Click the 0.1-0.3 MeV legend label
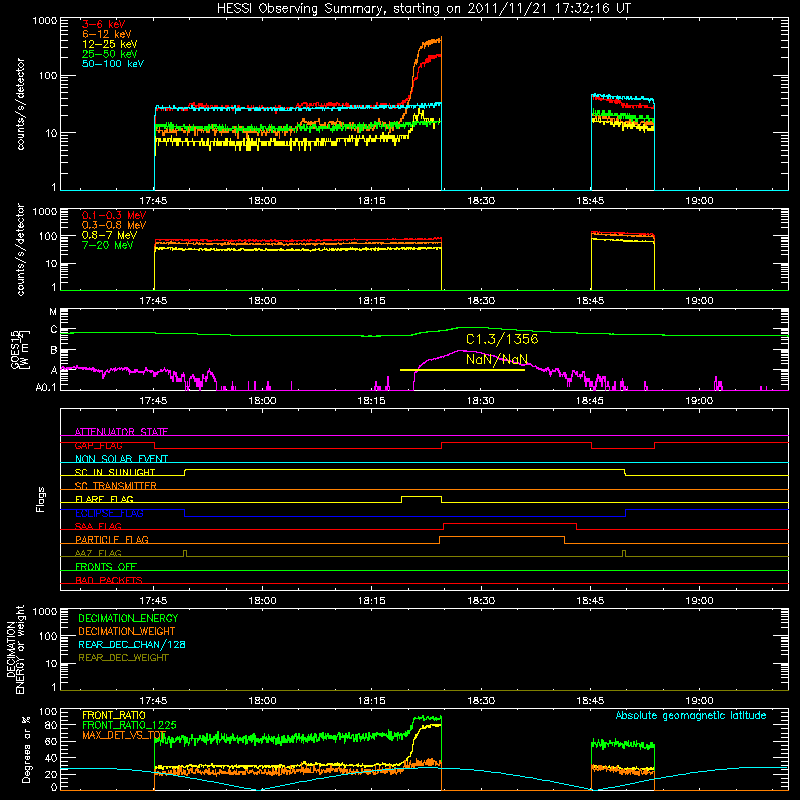The image size is (800, 800). [114, 215]
